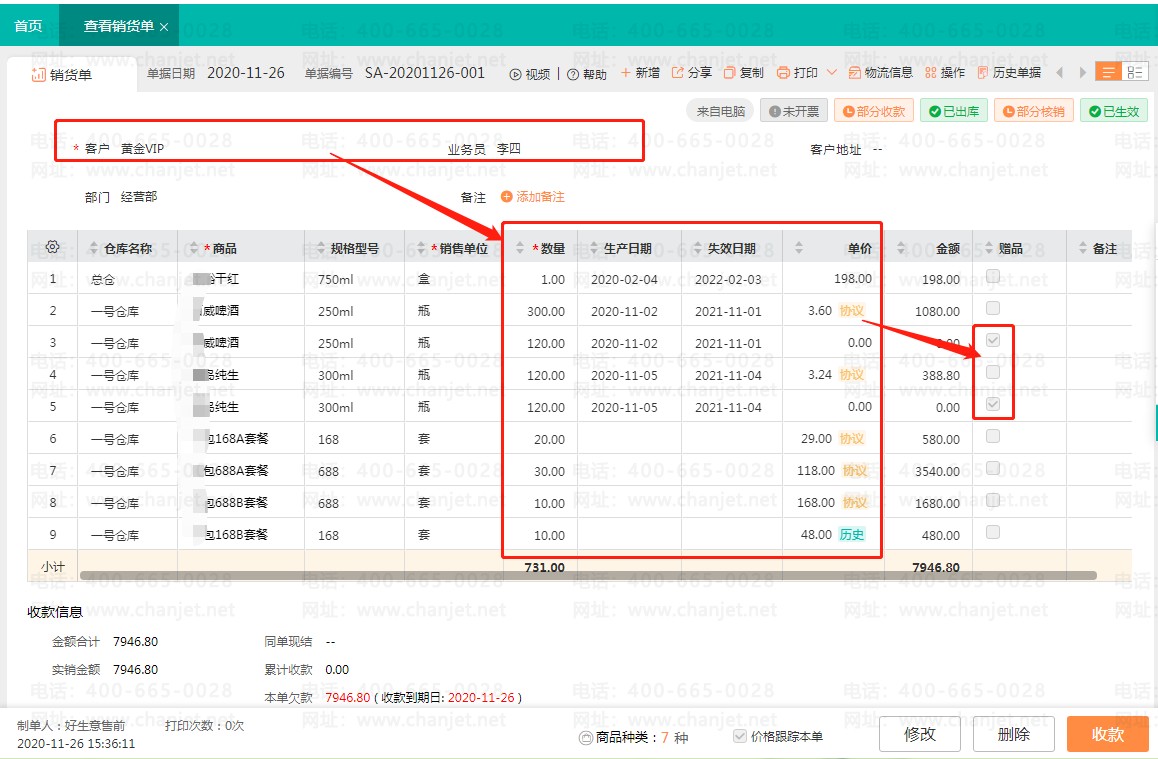Close the 查看销货单 tab

(x=164, y=27)
